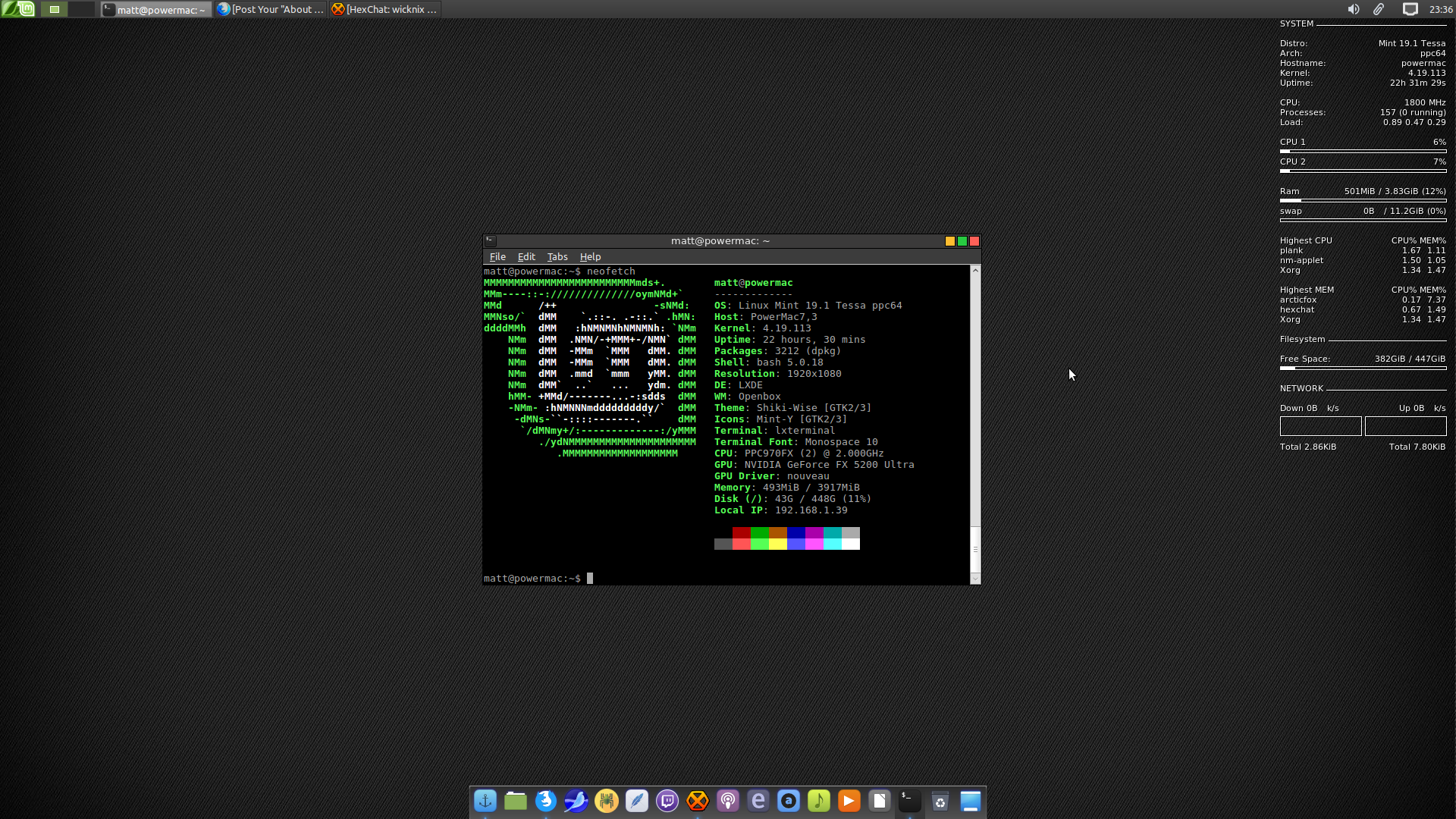1456x819 pixels.
Task: Click 'Mint 19.1 Tessa' in the system monitor
Action: 1412,43
